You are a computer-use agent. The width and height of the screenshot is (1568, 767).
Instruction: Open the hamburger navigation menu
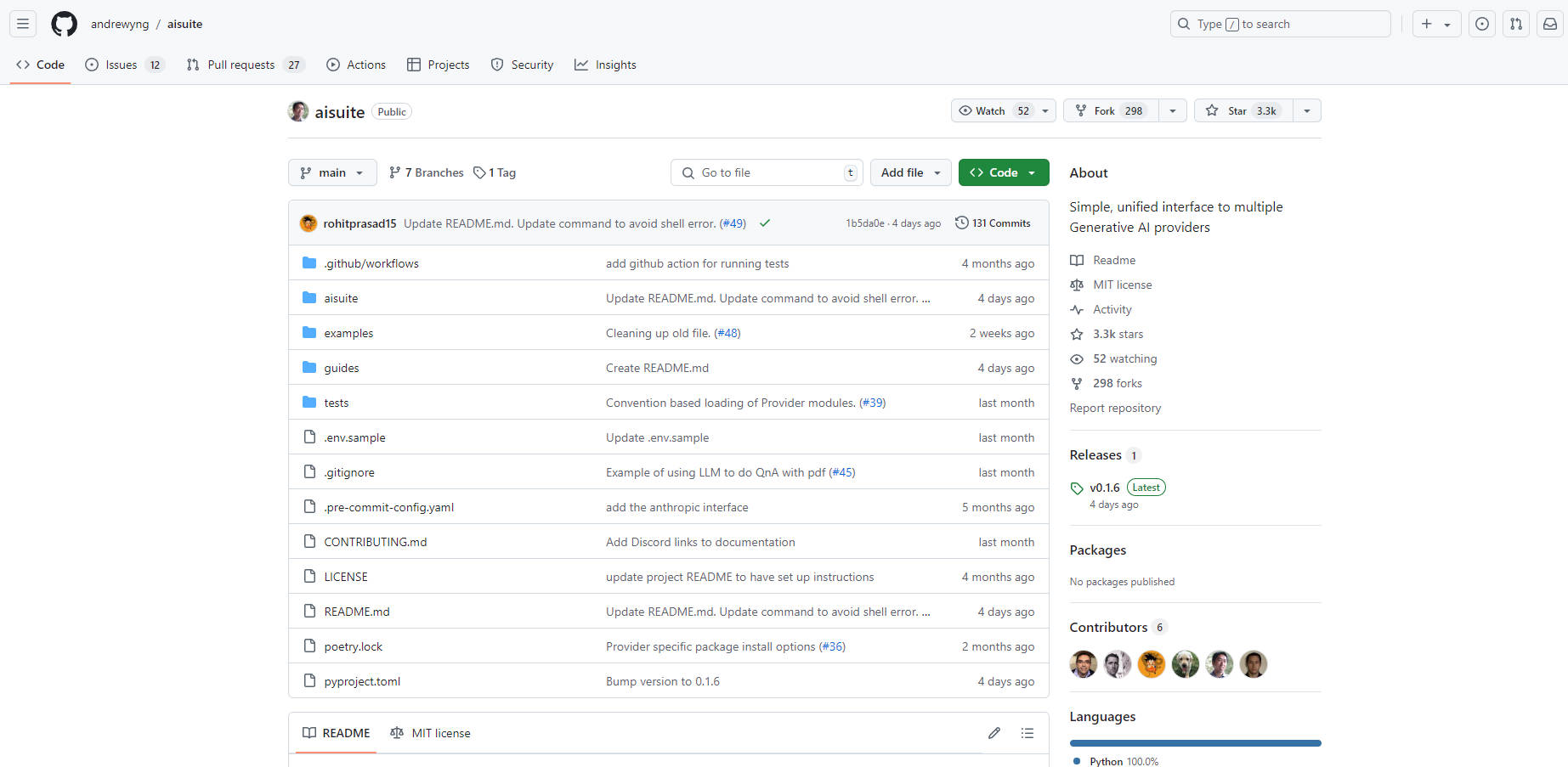coord(23,24)
